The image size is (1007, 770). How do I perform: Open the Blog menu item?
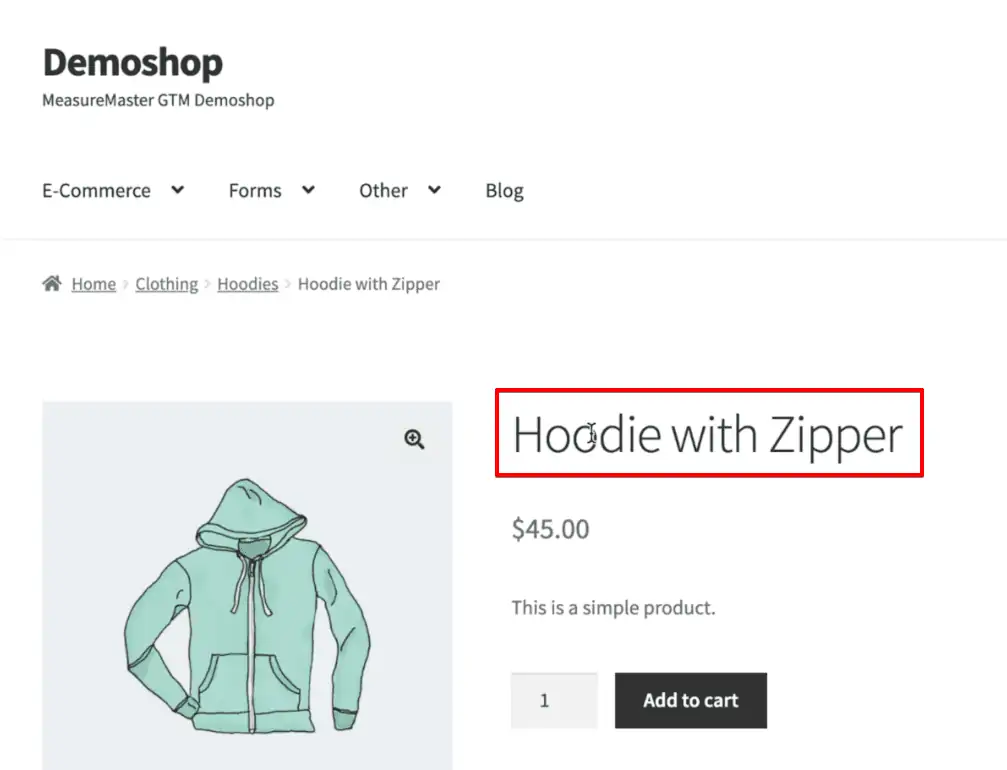point(503,190)
